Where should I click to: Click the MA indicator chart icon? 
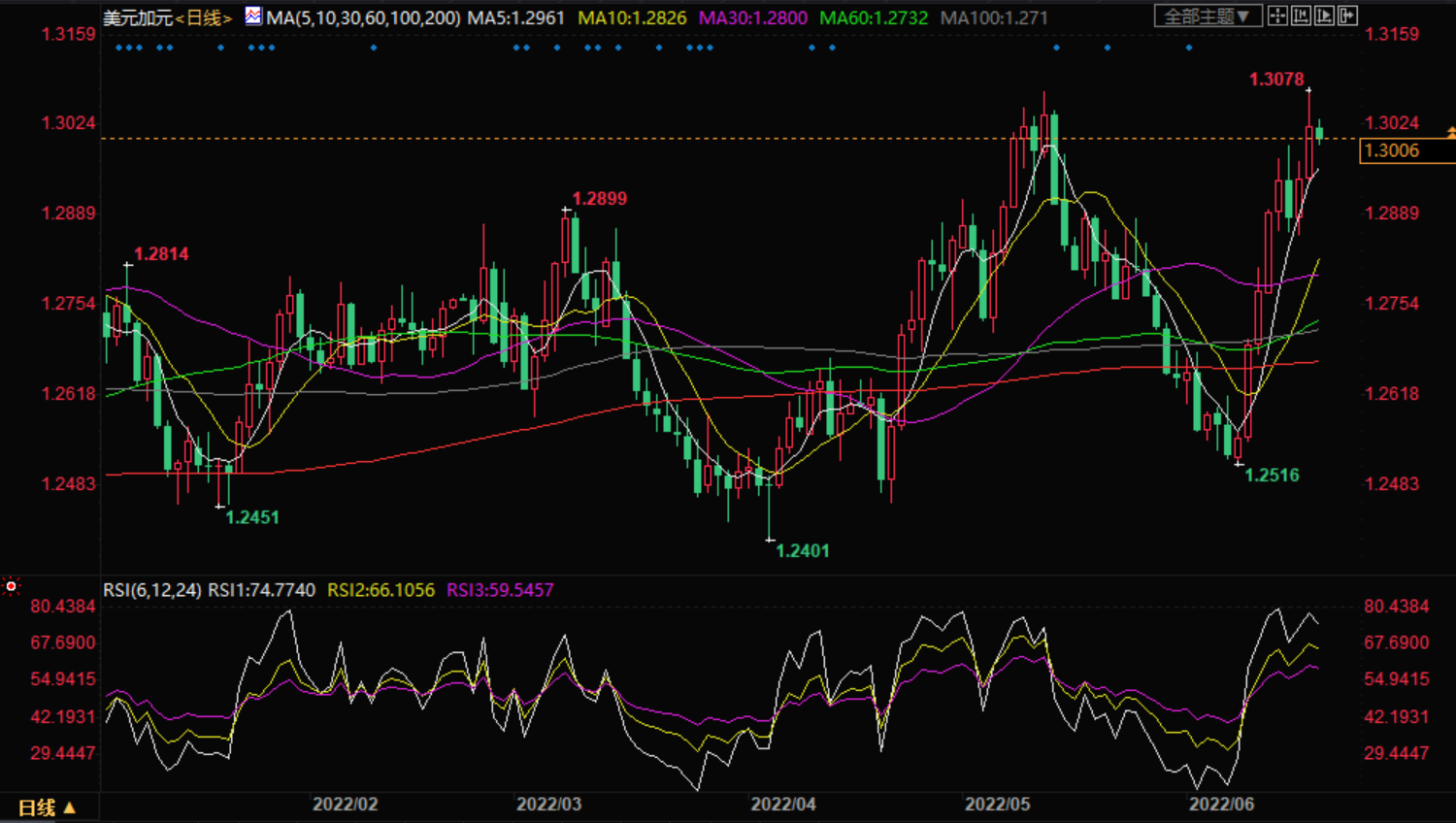coord(253,16)
